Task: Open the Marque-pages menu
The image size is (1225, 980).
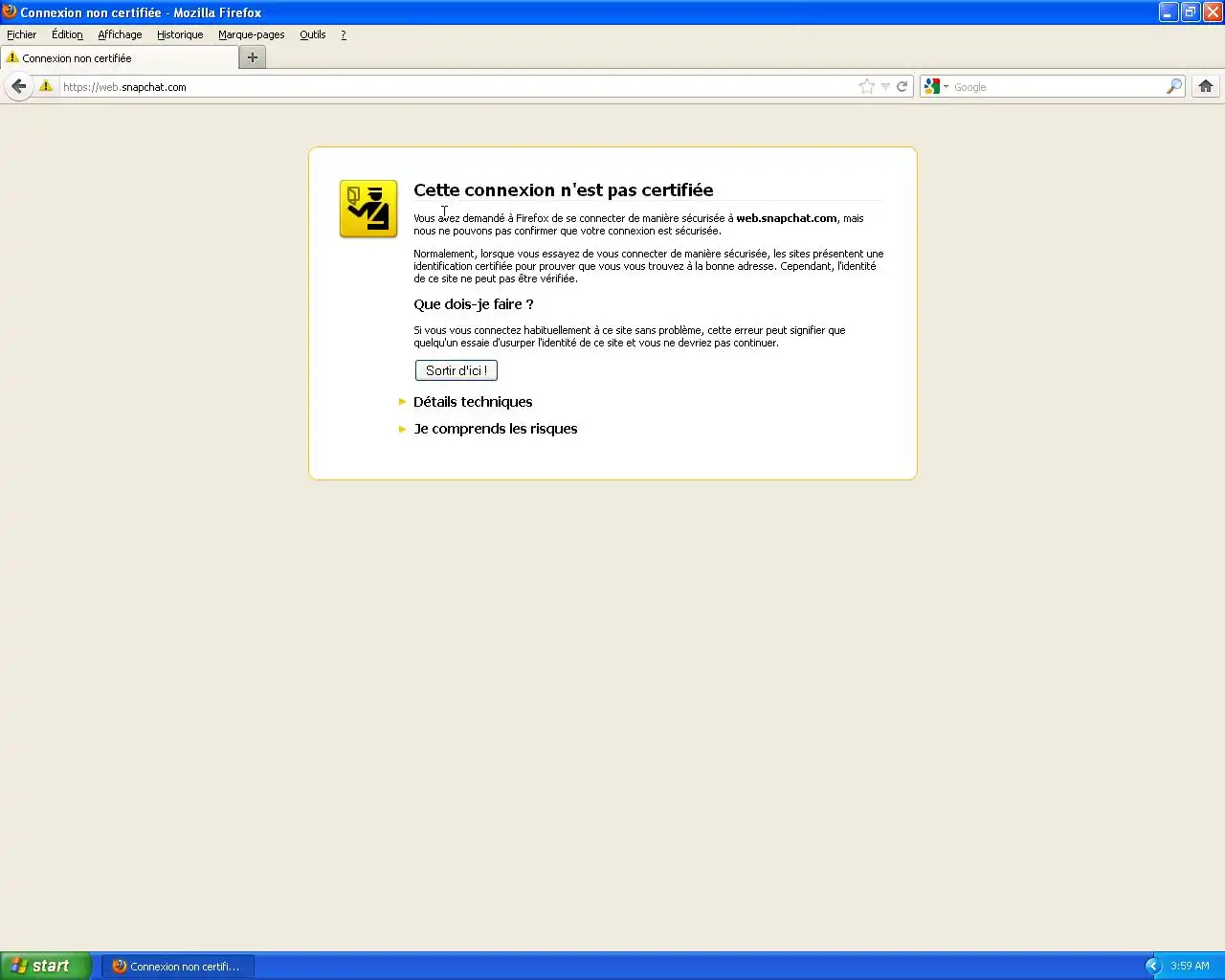Action: 251,34
